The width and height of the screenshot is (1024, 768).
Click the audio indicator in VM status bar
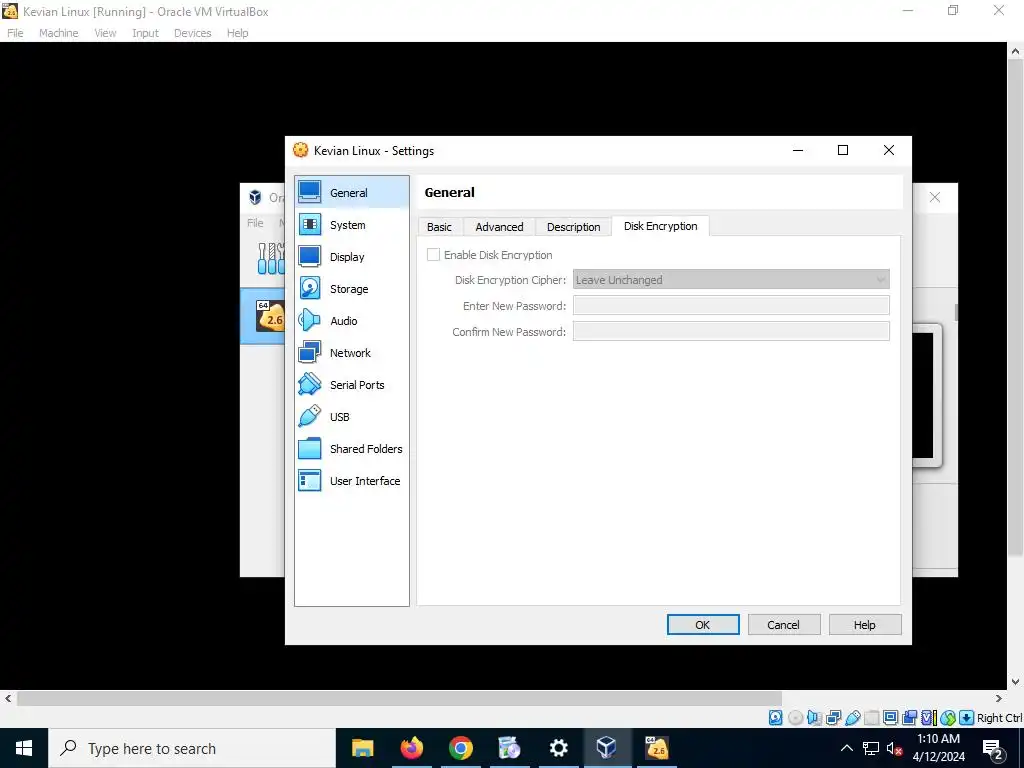click(814, 718)
